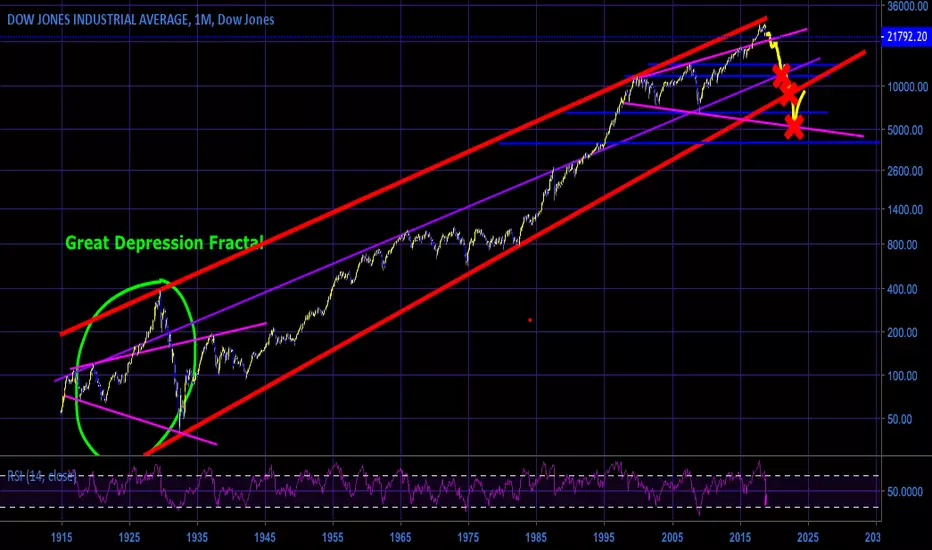Select the "Great Depression Fractal" text annotation

pyautogui.click(x=164, y=243)
